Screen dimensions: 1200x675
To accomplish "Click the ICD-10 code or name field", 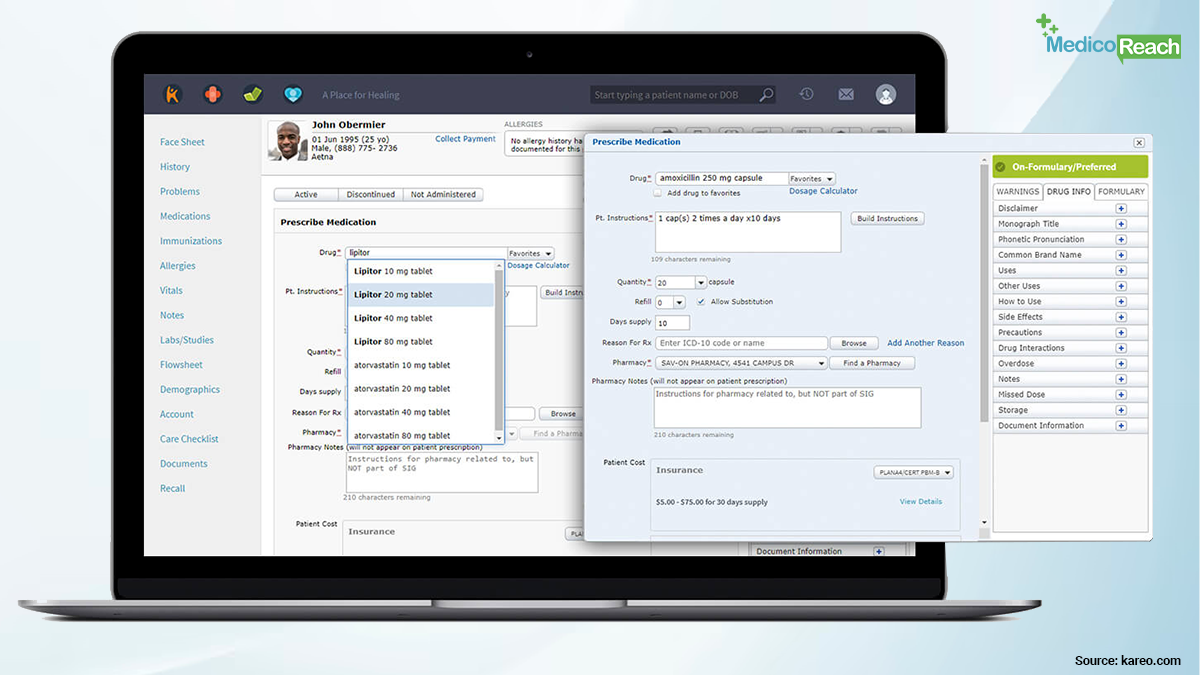I will (x=741, y=343).
